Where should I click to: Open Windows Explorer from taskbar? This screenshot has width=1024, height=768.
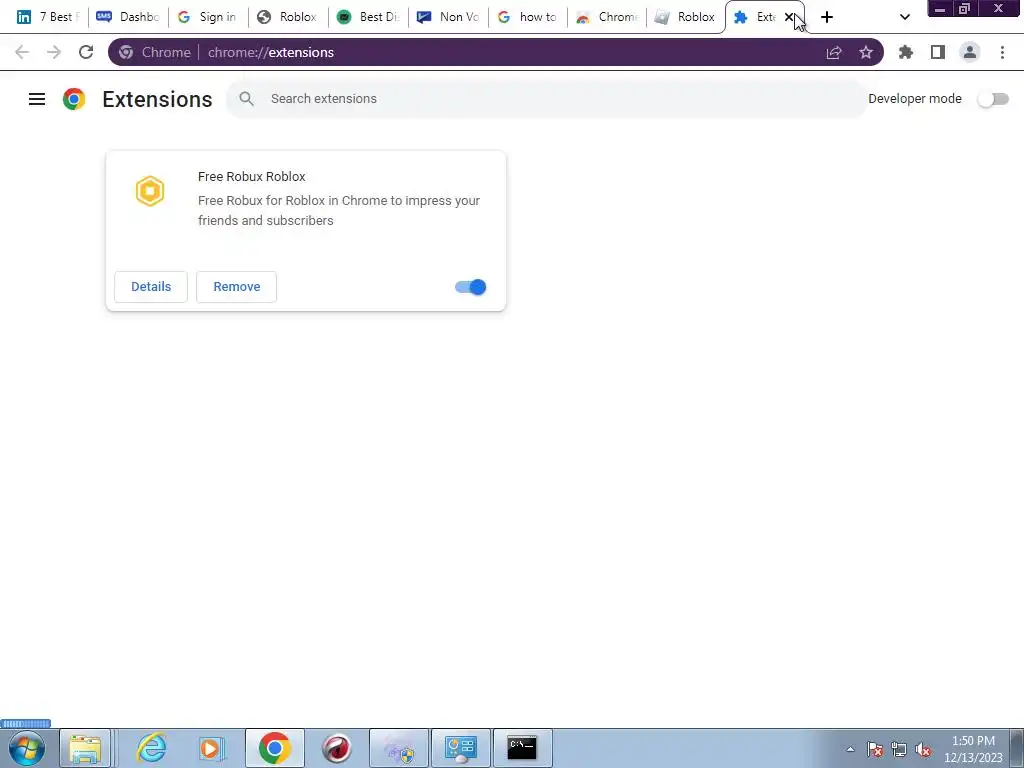pos(86,748)
